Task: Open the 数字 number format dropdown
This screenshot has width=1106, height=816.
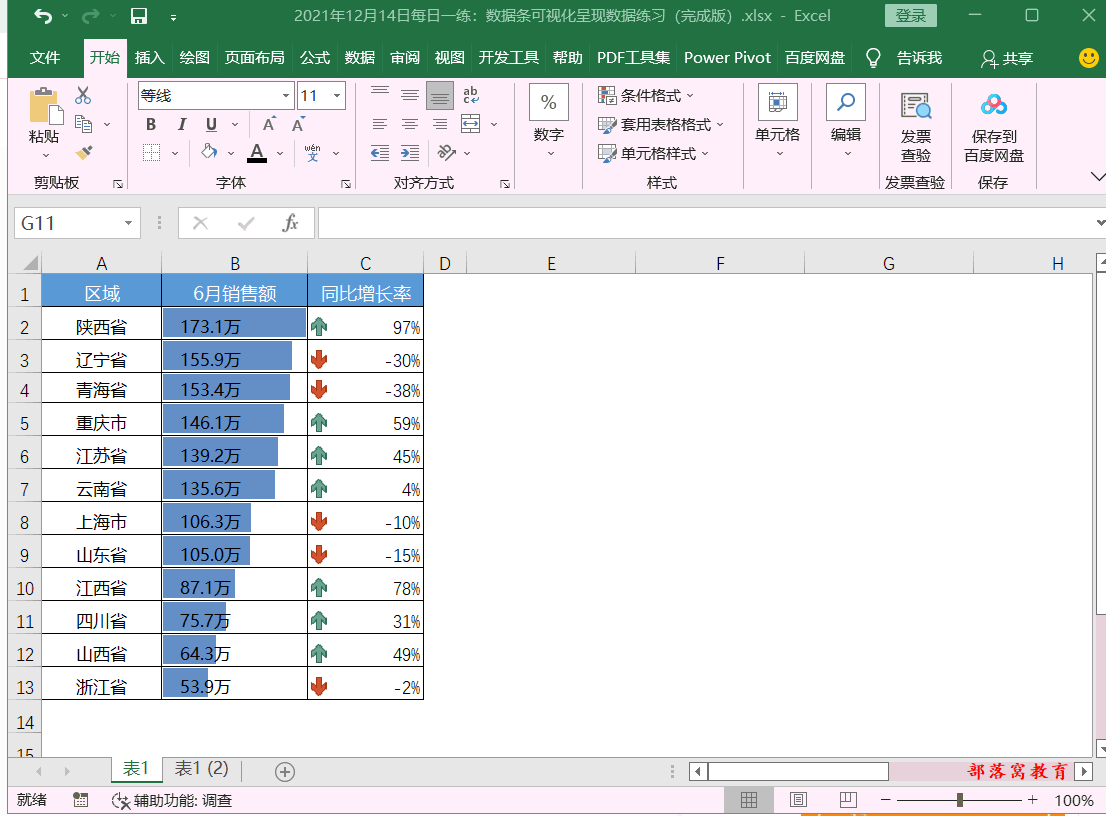Action: coord(549,121)
